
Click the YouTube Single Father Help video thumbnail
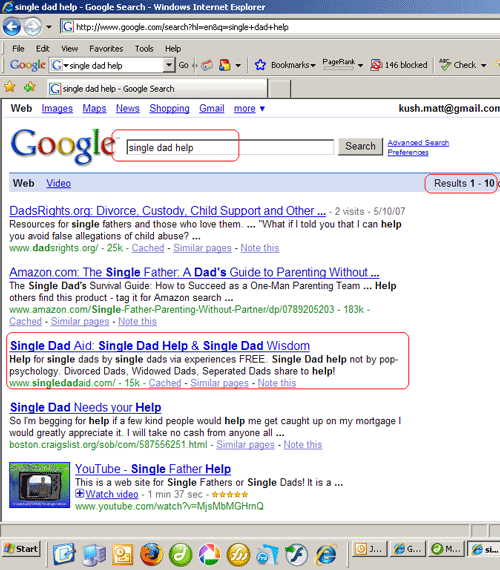point(39,485)
